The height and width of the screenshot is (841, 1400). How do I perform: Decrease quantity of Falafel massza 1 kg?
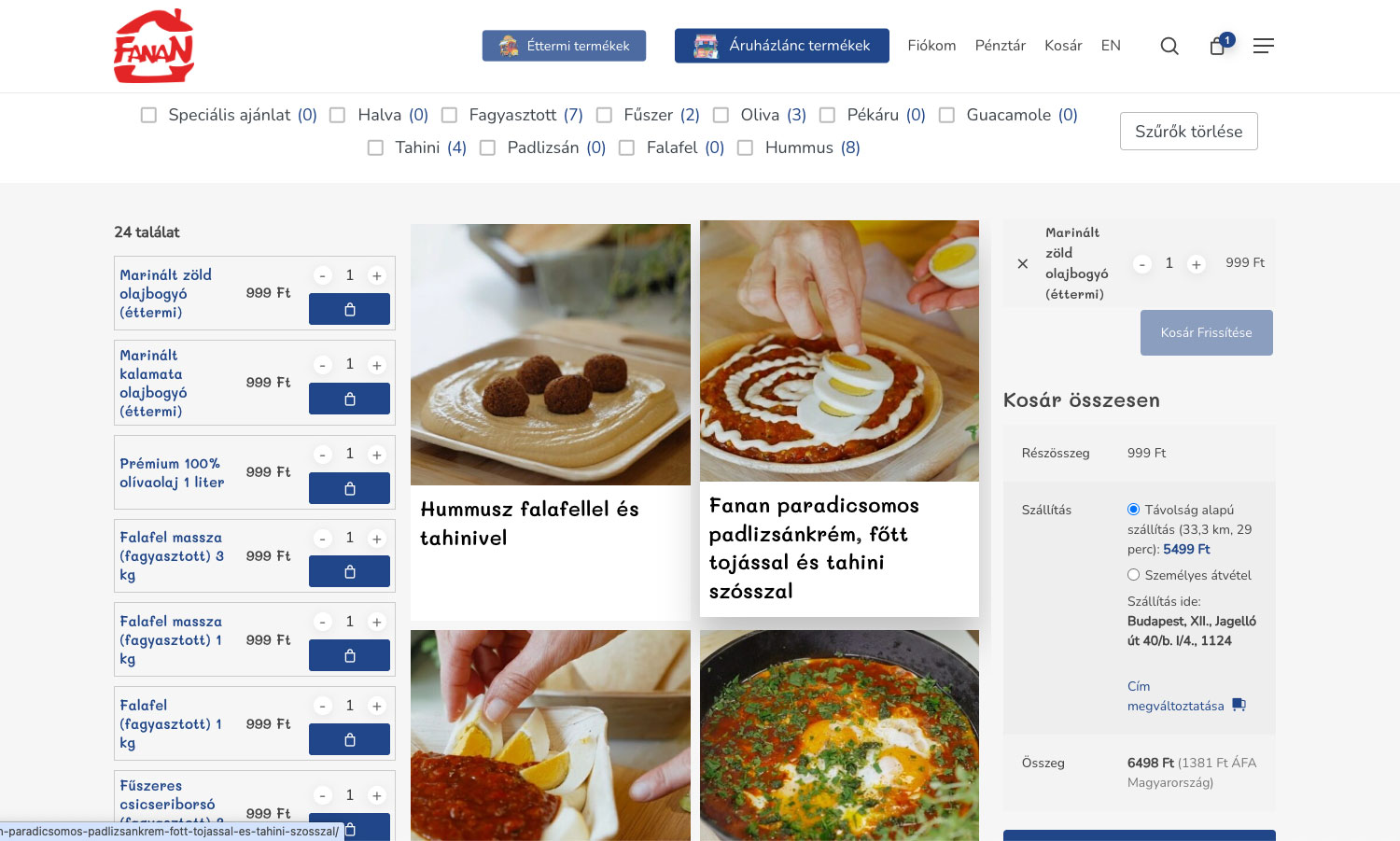click(323, 623)
